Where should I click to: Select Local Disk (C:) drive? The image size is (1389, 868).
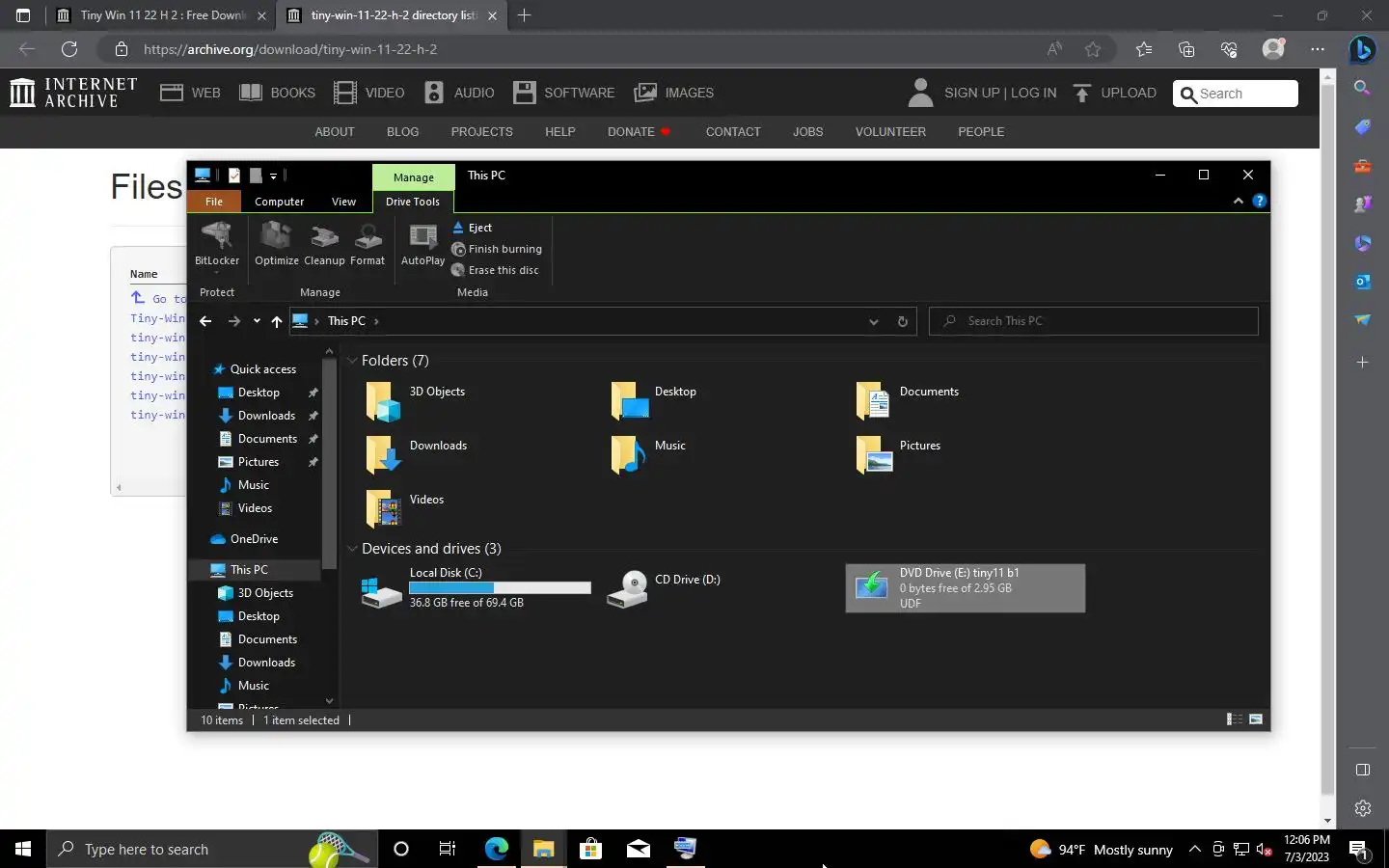click(476, 587)
